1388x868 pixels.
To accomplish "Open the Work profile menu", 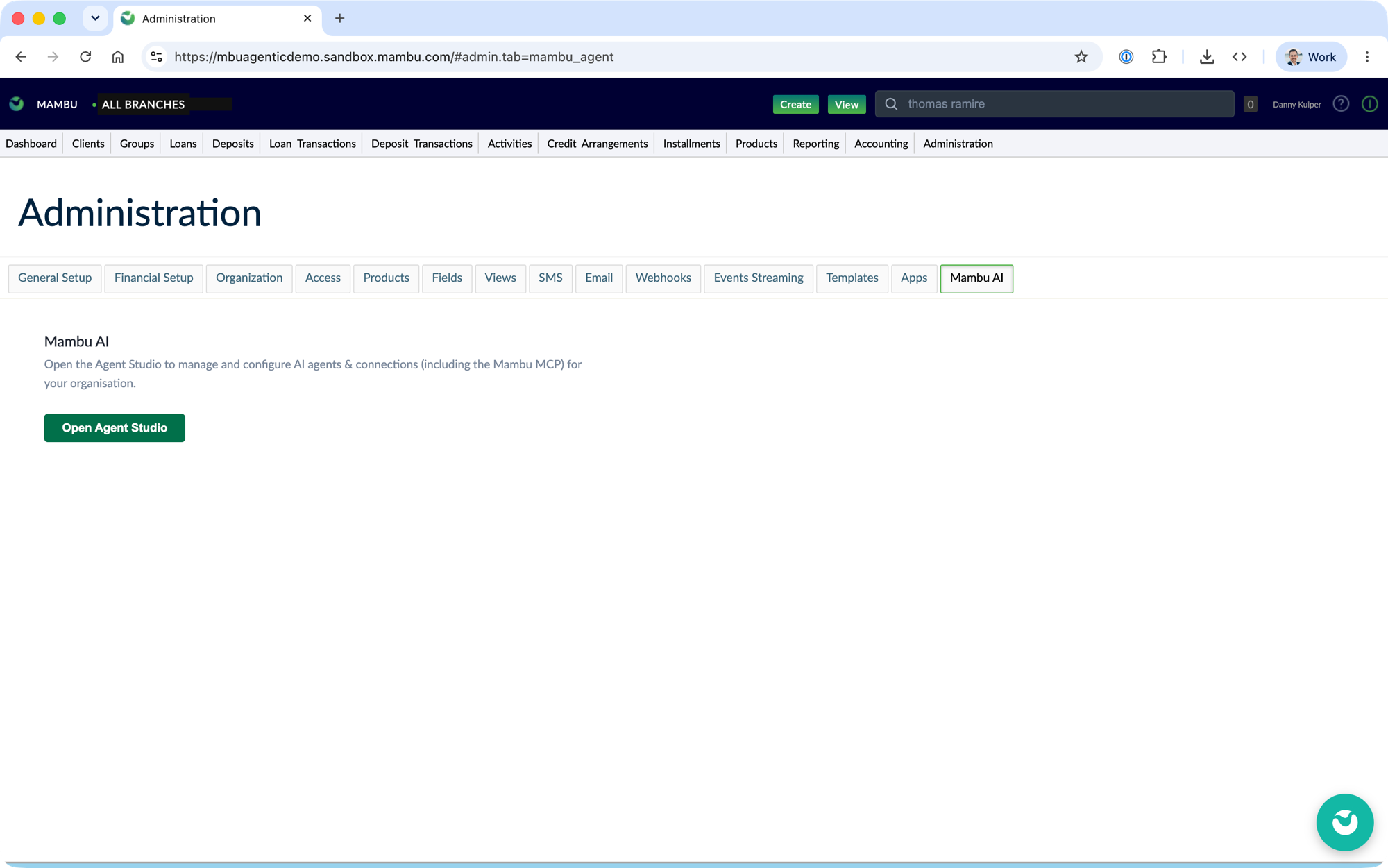I will (x=1311, y=57).
